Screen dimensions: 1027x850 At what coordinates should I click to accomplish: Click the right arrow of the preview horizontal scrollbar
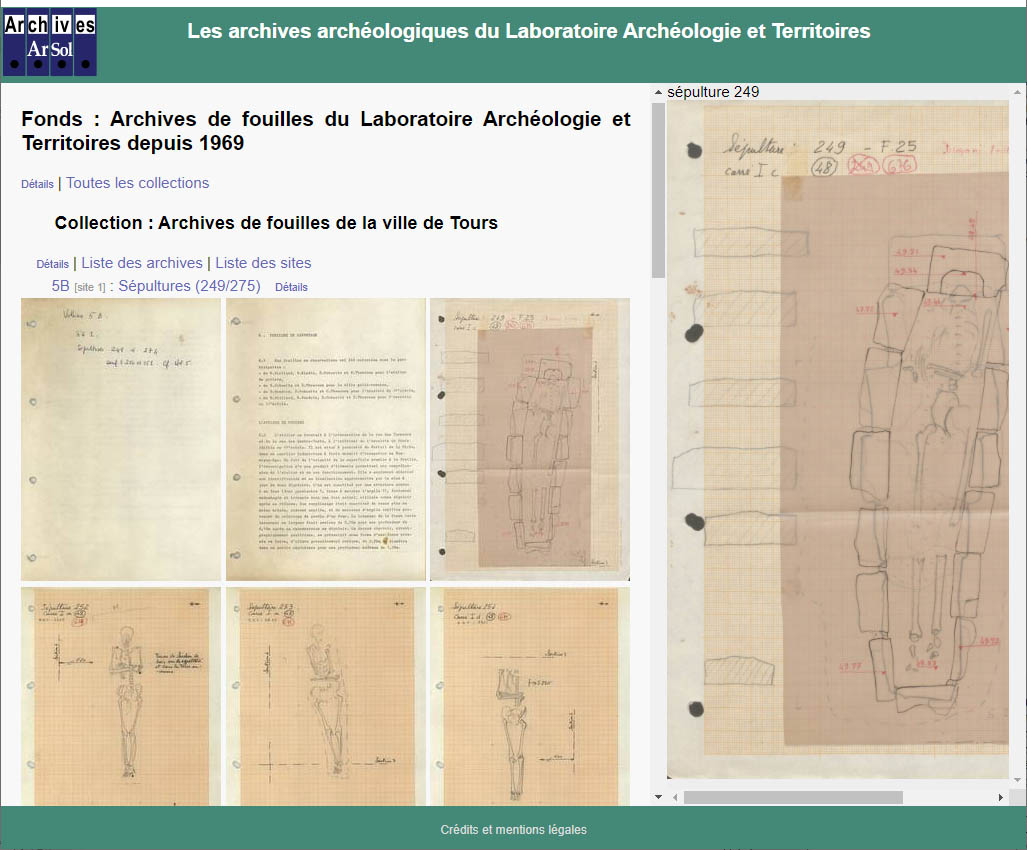(x=1001, y=798)
